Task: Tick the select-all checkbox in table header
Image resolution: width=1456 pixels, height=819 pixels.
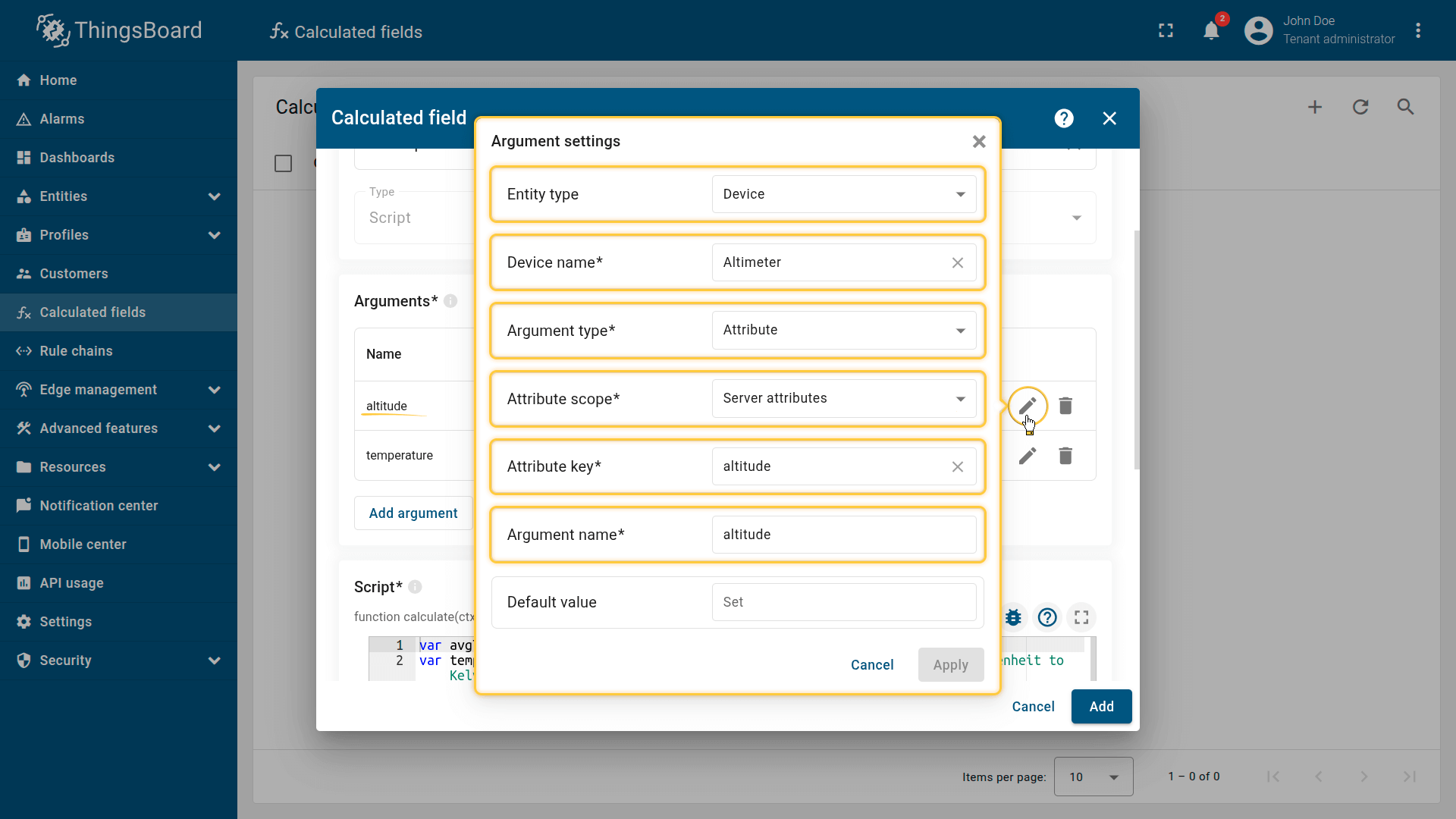Action: [283, 164]
